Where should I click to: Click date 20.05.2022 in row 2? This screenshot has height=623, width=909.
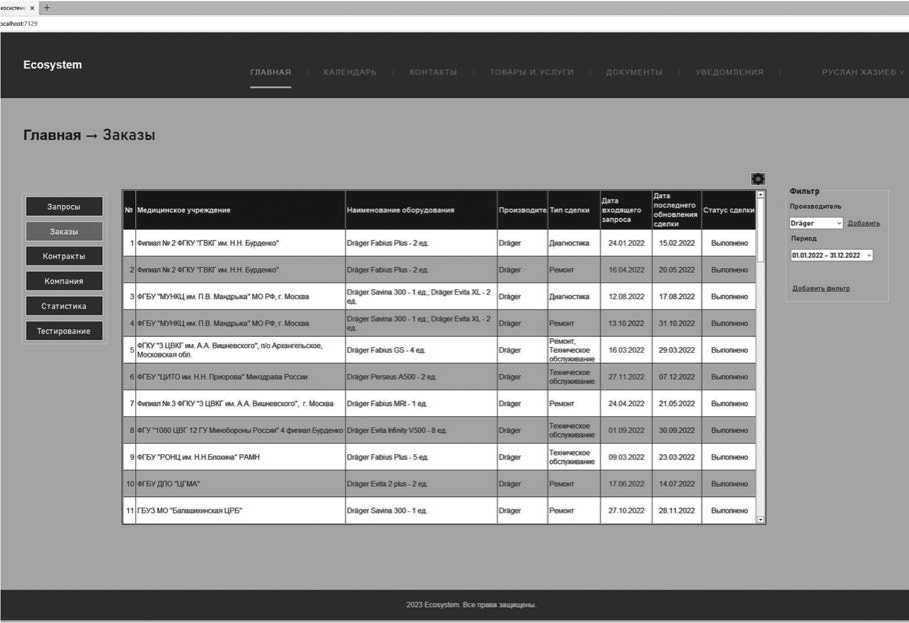click(677, 270)
